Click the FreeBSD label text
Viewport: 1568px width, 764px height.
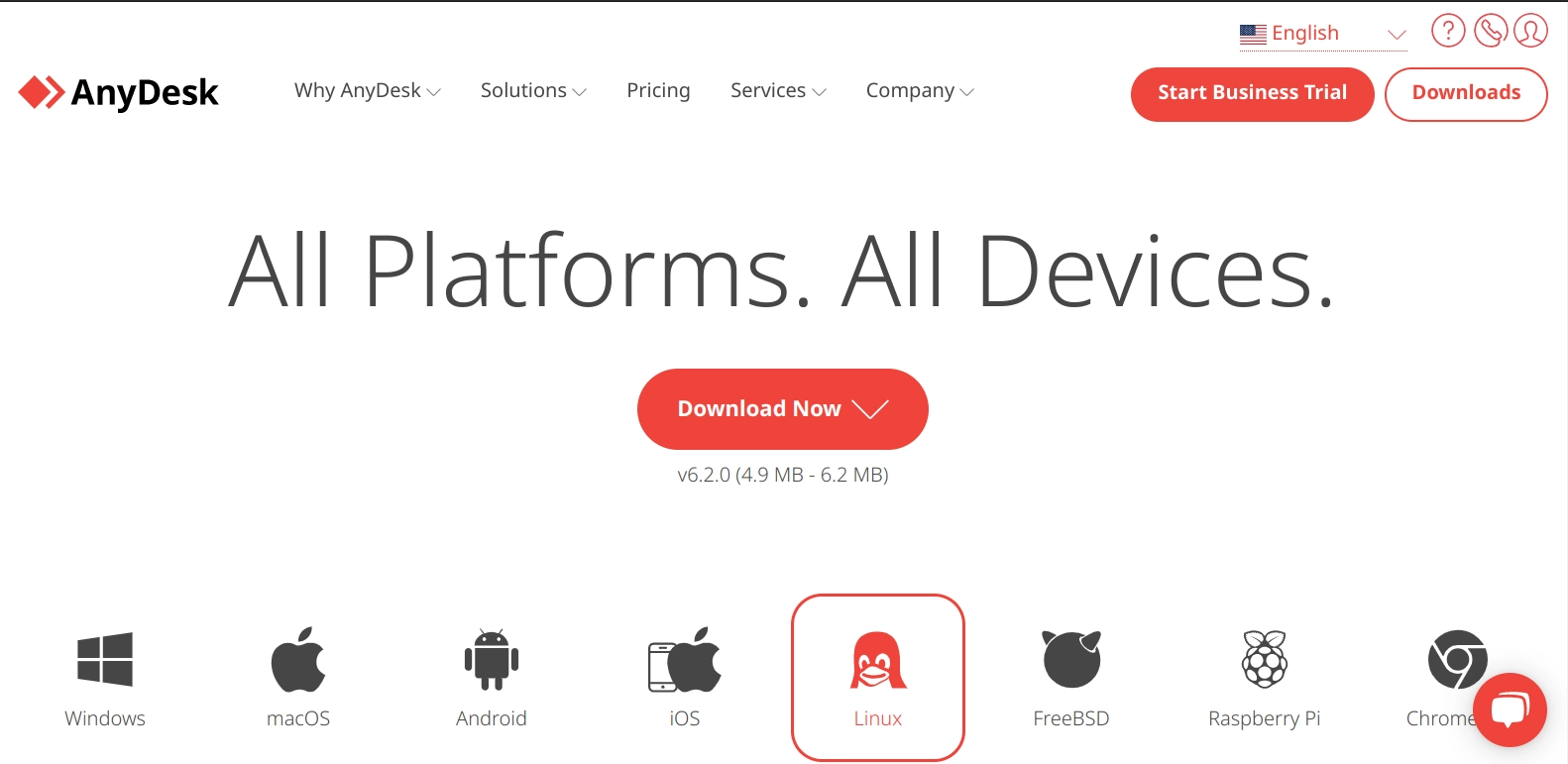[1071, 718]
